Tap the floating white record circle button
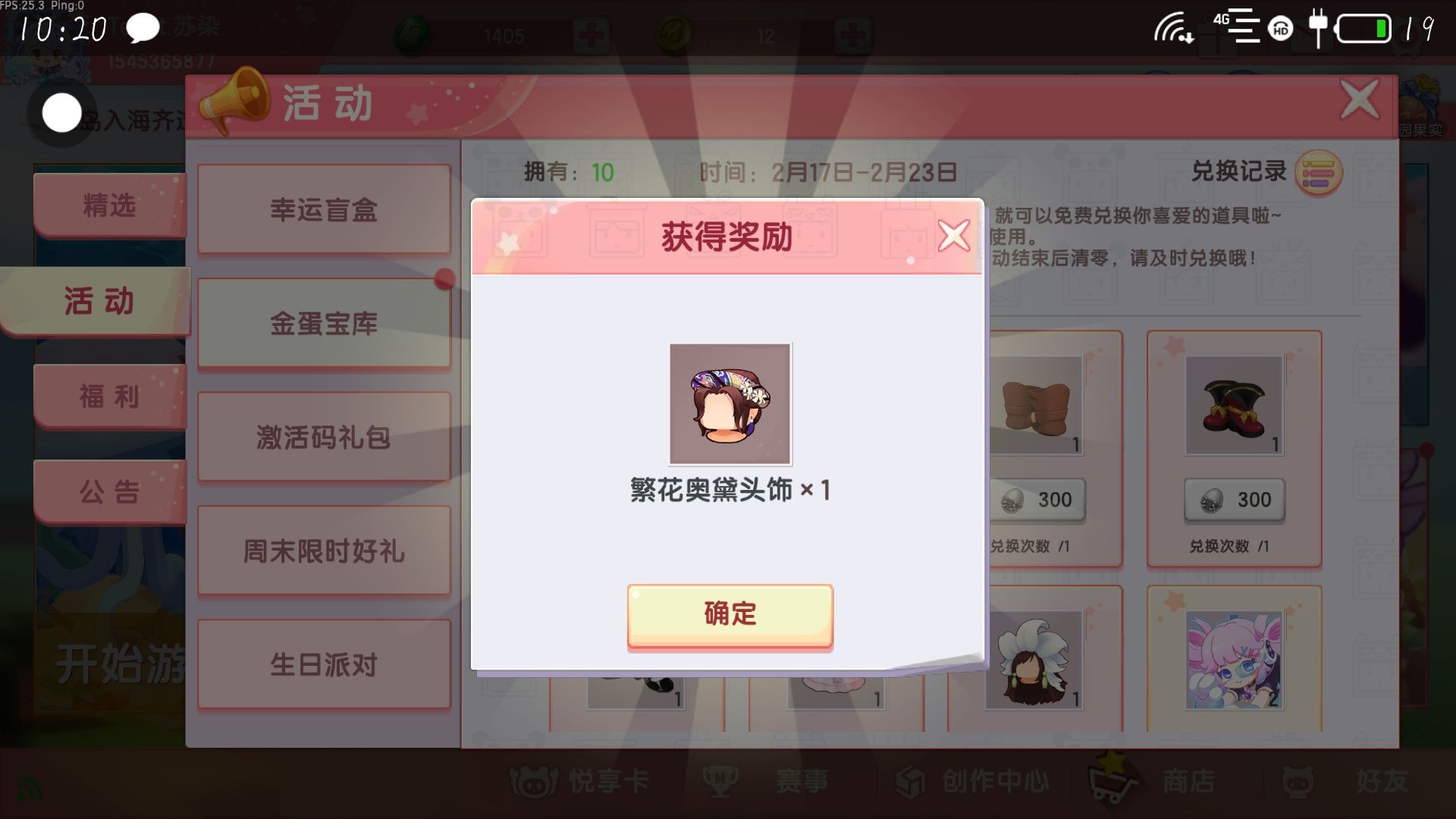 pos(61,114)
